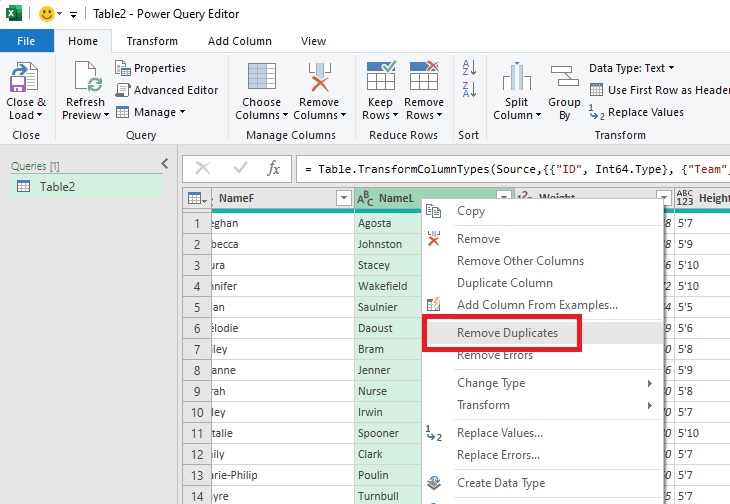Choose Remove Duplicates
The image size is (730, 504).
point(543,333)
